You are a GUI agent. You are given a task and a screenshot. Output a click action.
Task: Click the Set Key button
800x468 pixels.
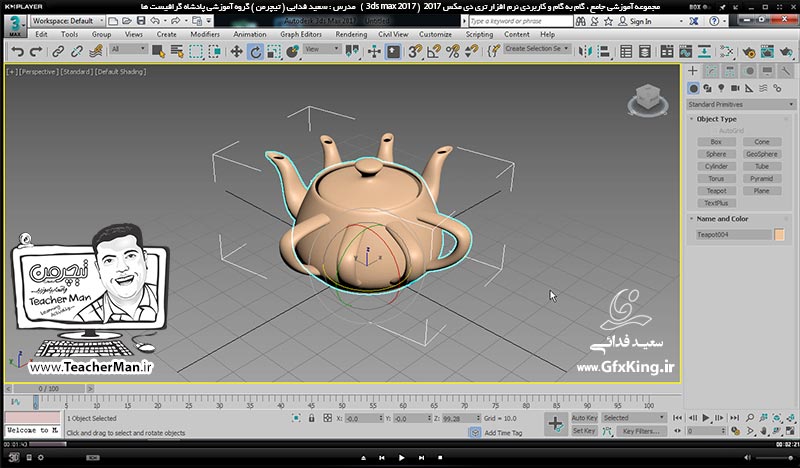[x=584, y=431]
